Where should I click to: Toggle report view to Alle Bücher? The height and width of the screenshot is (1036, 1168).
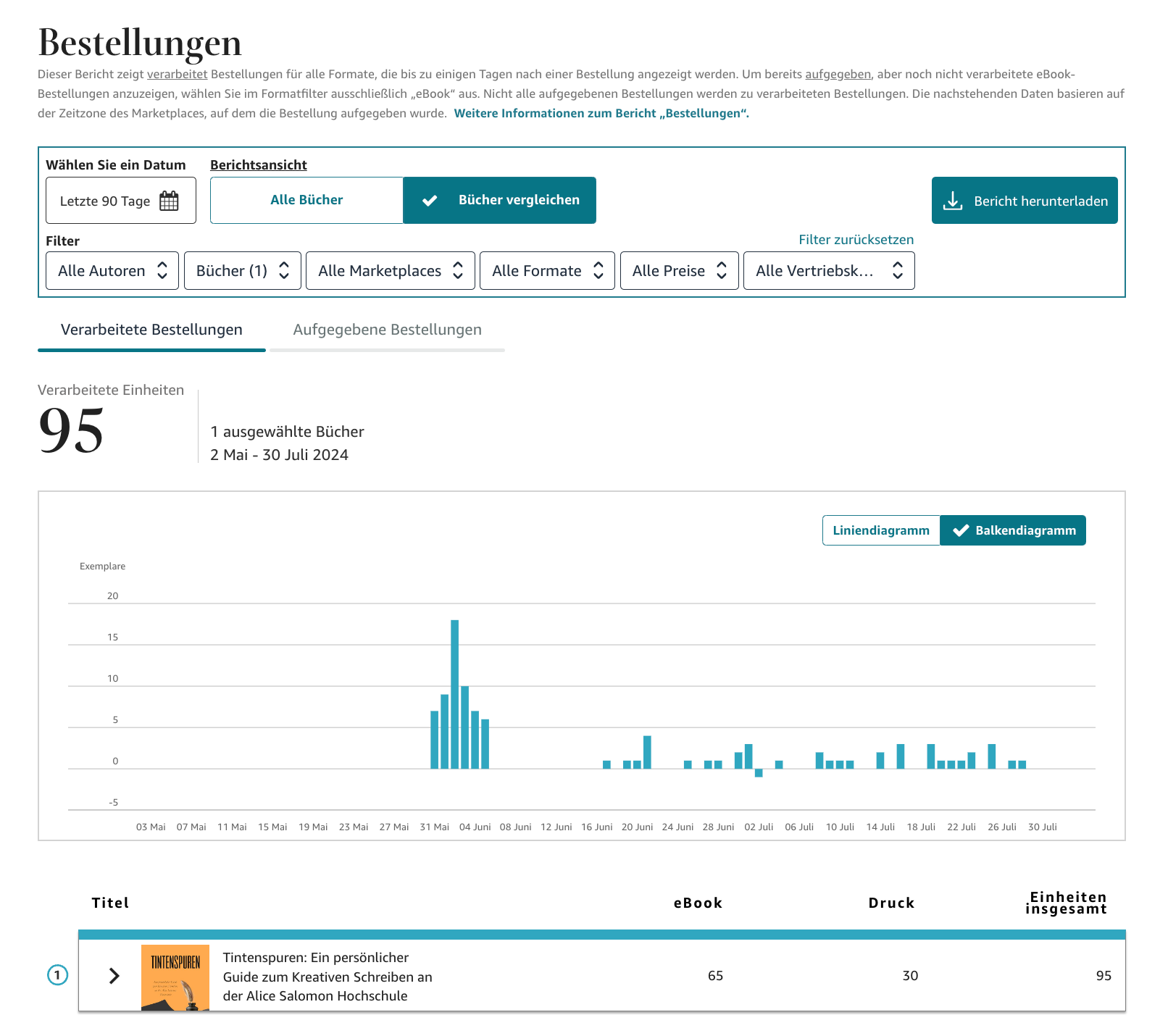tap(306, 200)
